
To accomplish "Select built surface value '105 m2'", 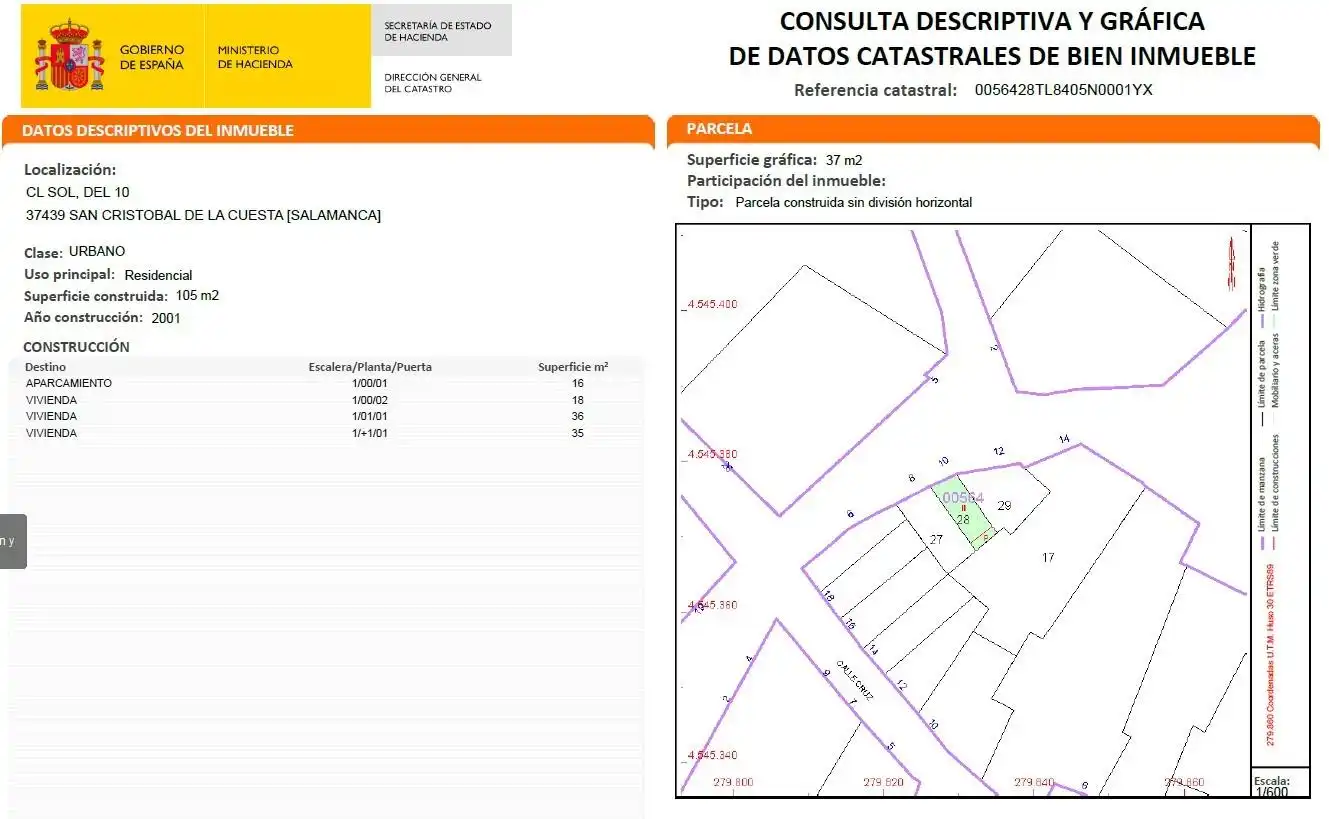I will [197, 296].
